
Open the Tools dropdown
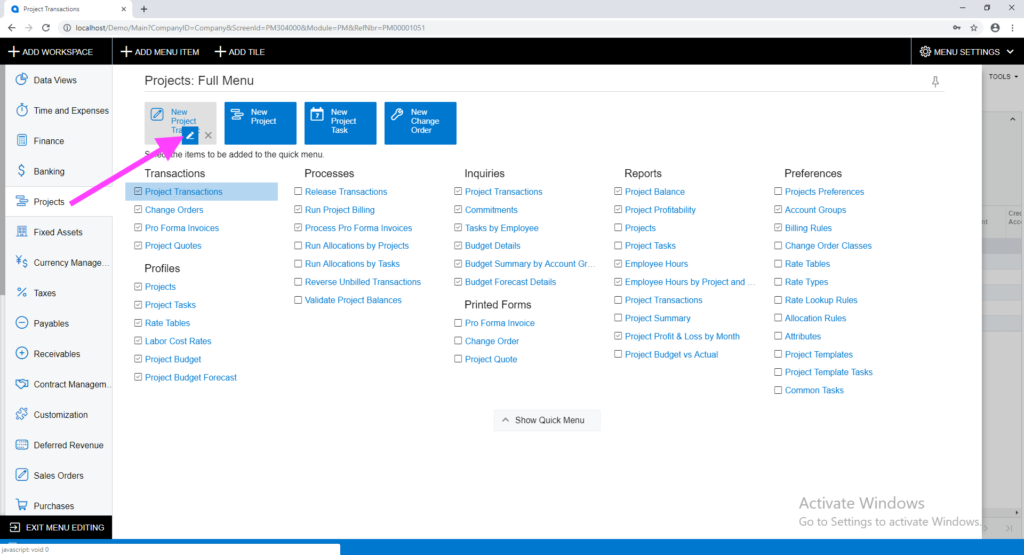[1003, 76]
